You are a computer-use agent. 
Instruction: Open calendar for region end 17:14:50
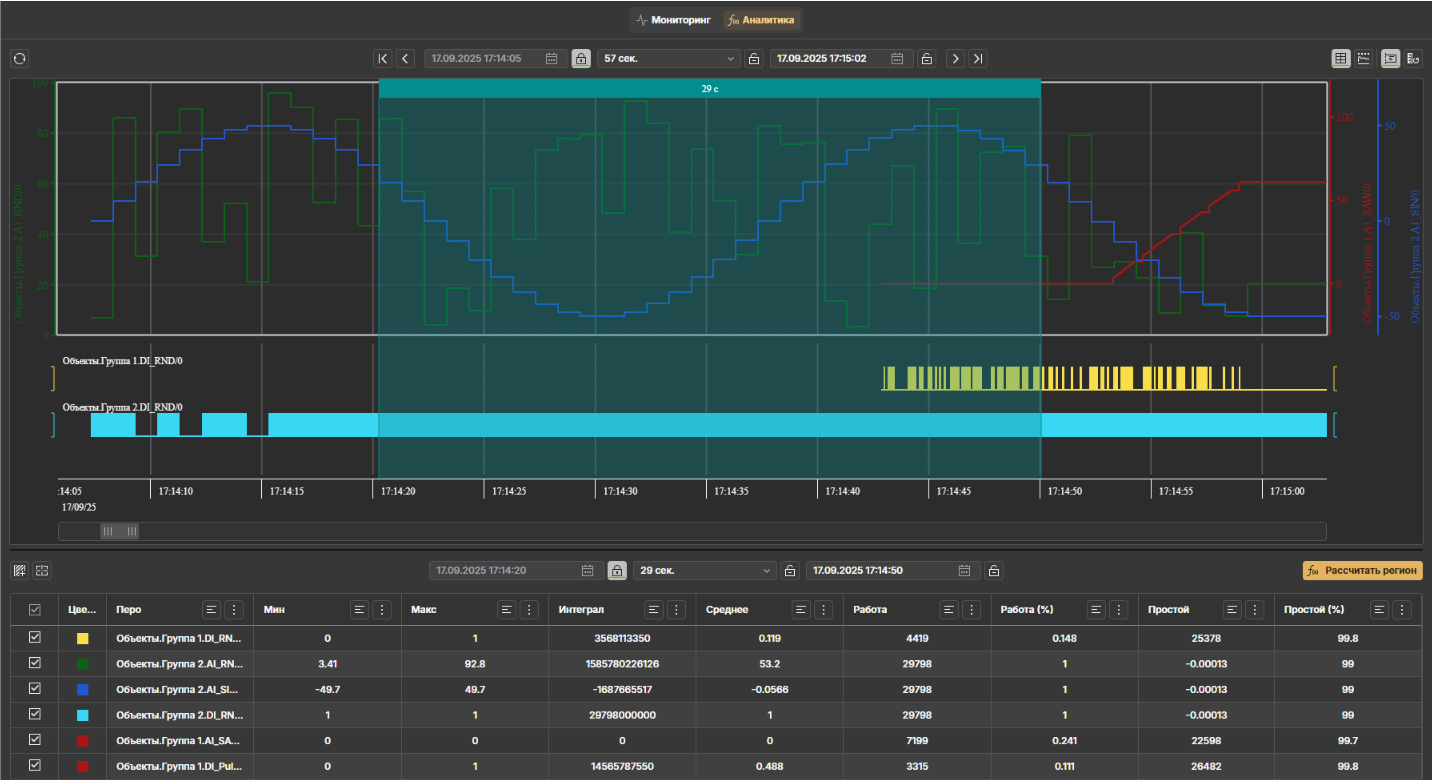pos(964,571)
